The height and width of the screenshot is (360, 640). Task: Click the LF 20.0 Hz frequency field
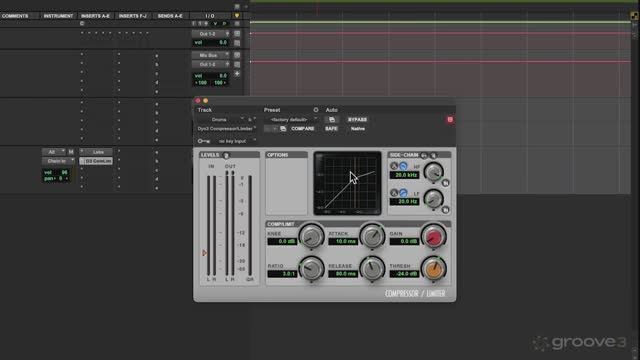tap(404, 202)
